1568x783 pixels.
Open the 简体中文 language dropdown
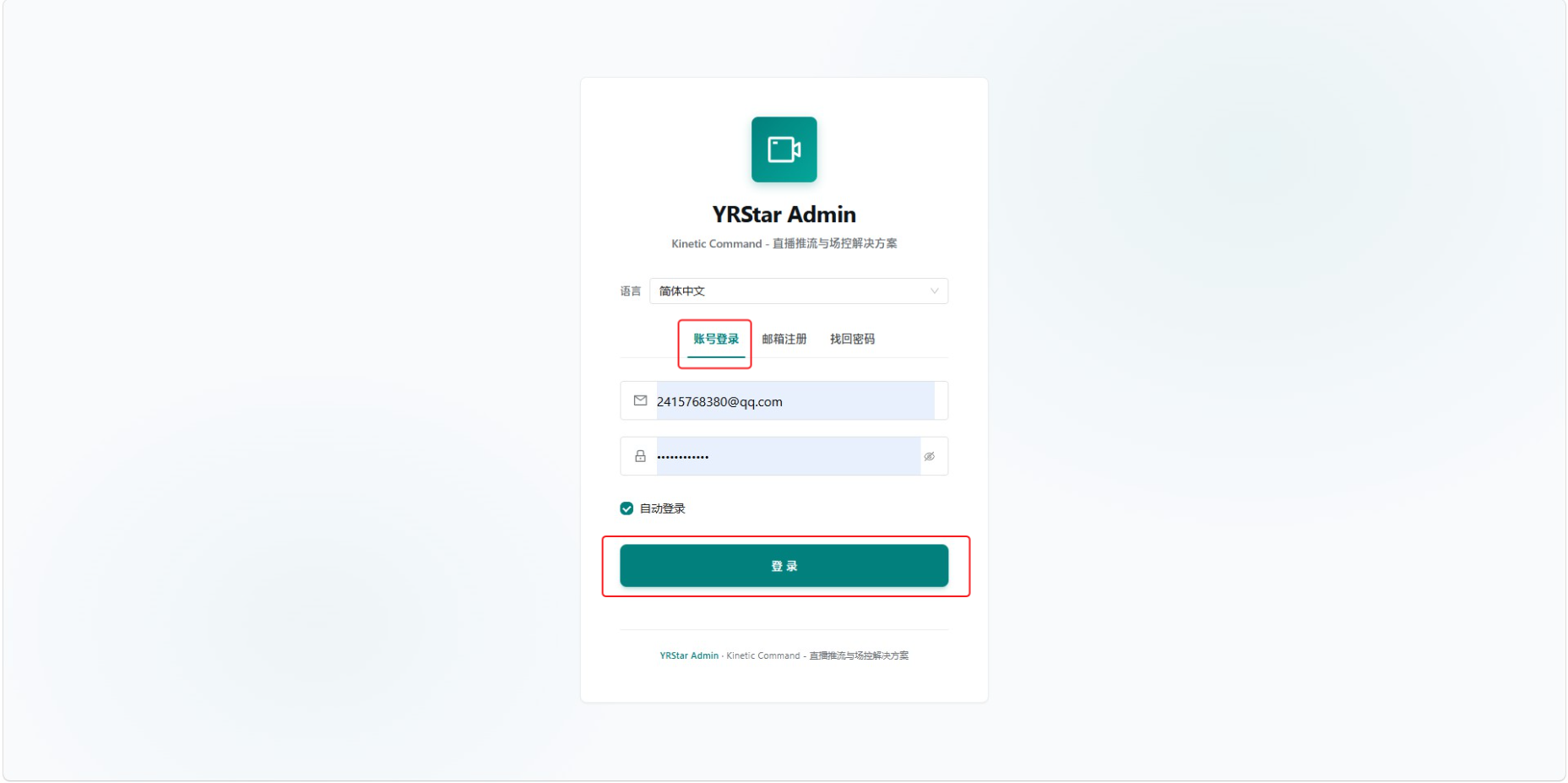(x=799, y=291)
